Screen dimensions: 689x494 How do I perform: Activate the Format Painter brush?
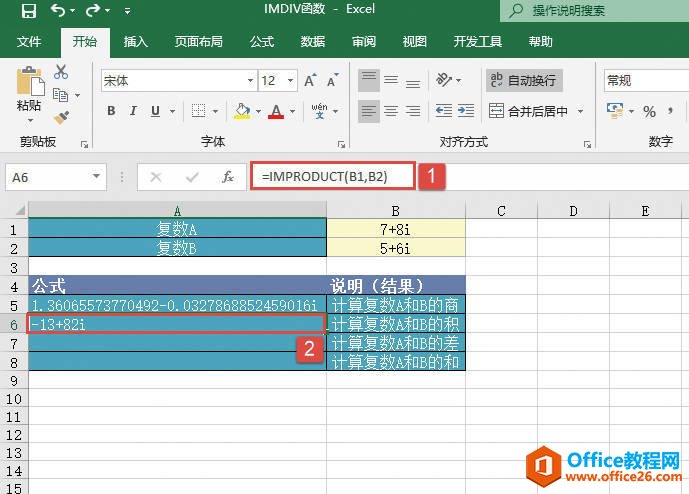(x=61, y=118)
